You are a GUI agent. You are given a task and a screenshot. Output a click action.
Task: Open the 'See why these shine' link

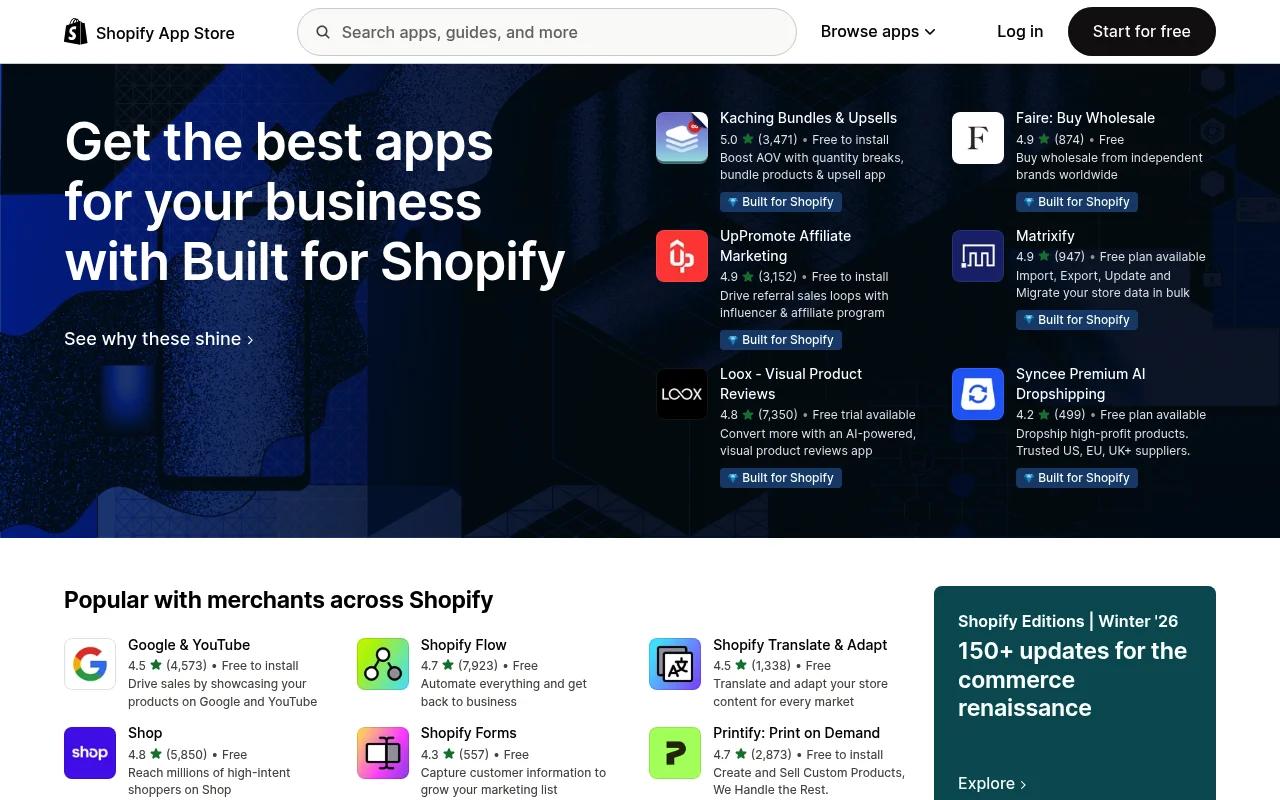pos(158,338)
